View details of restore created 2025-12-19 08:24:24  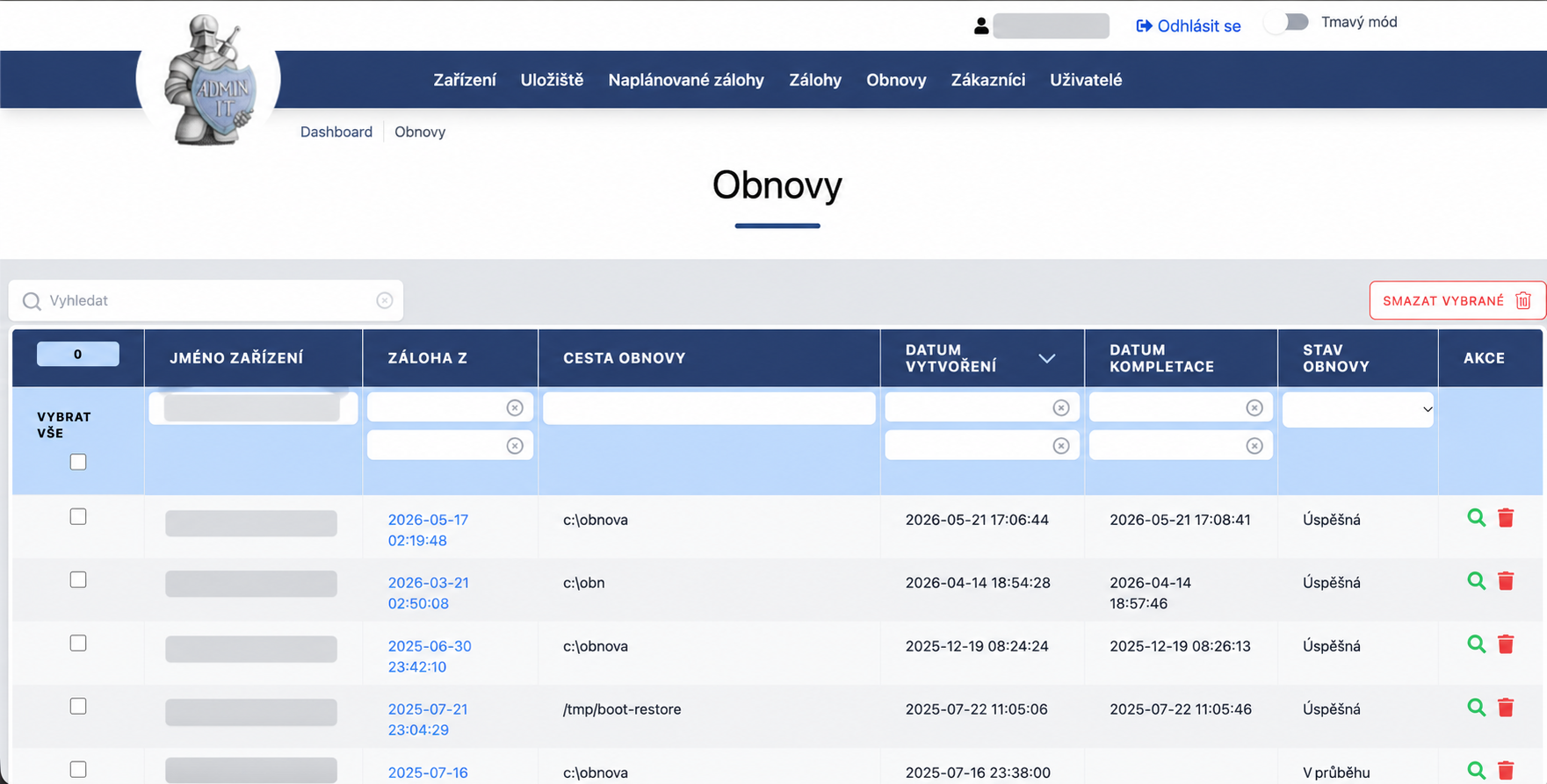[1477, 644]
